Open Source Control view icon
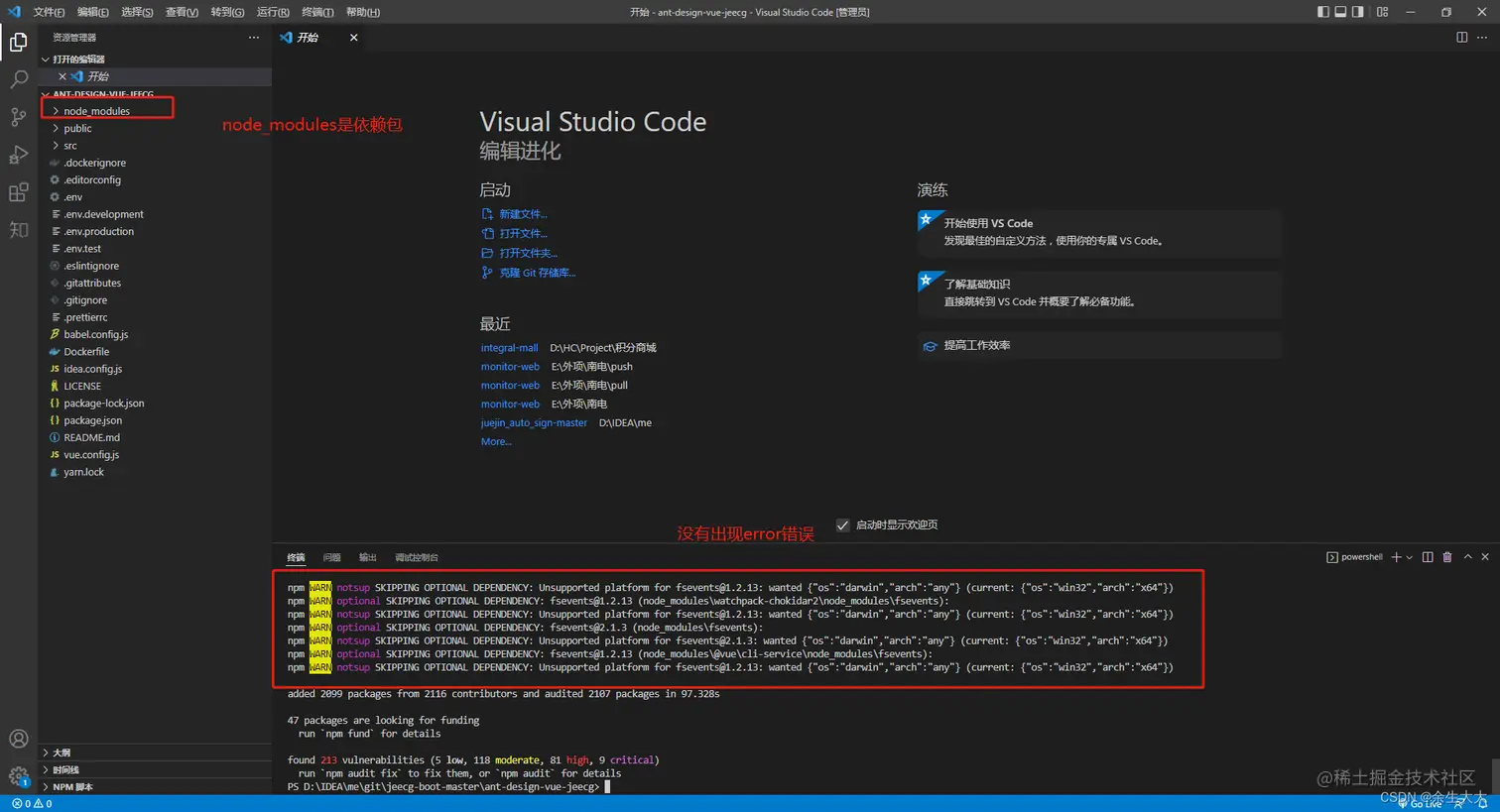This screenshot has height=812, width=1500. pos(18,117)
